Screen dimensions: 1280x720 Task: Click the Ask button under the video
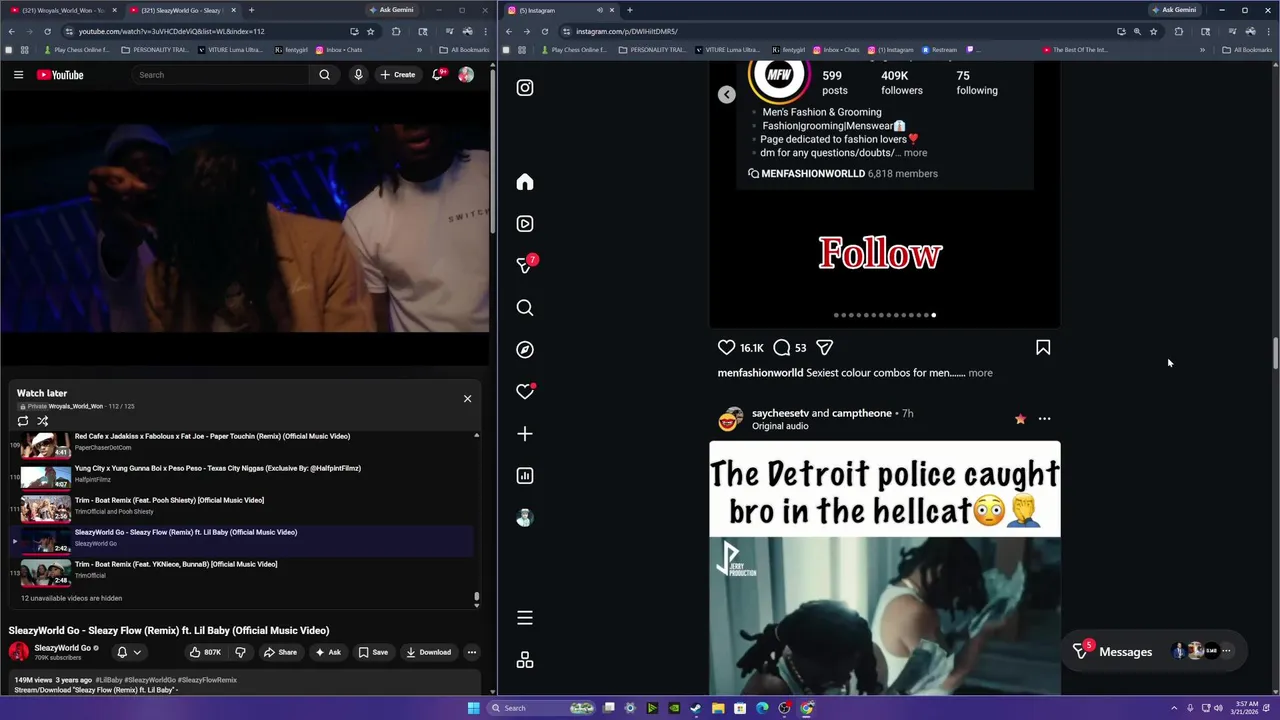point(328,652)
